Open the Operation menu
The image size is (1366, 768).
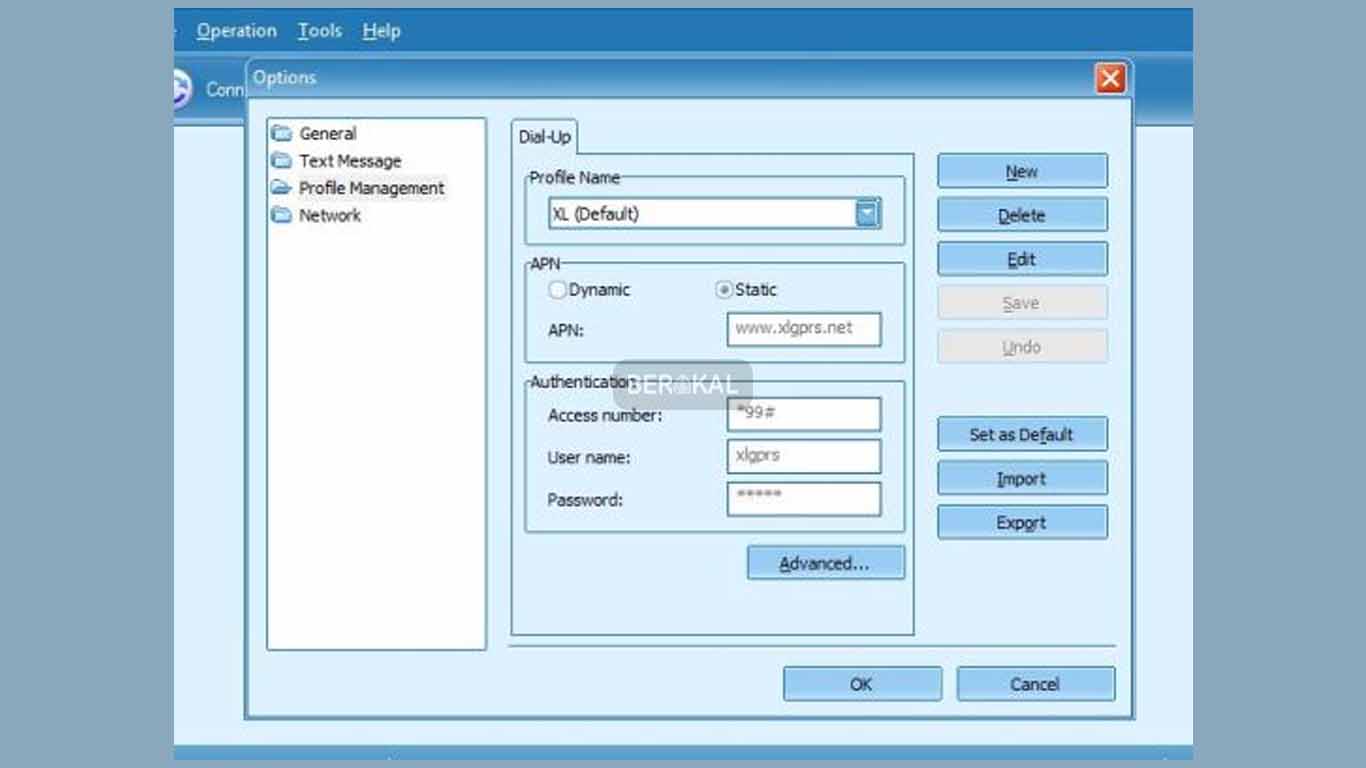pos(236,31)
